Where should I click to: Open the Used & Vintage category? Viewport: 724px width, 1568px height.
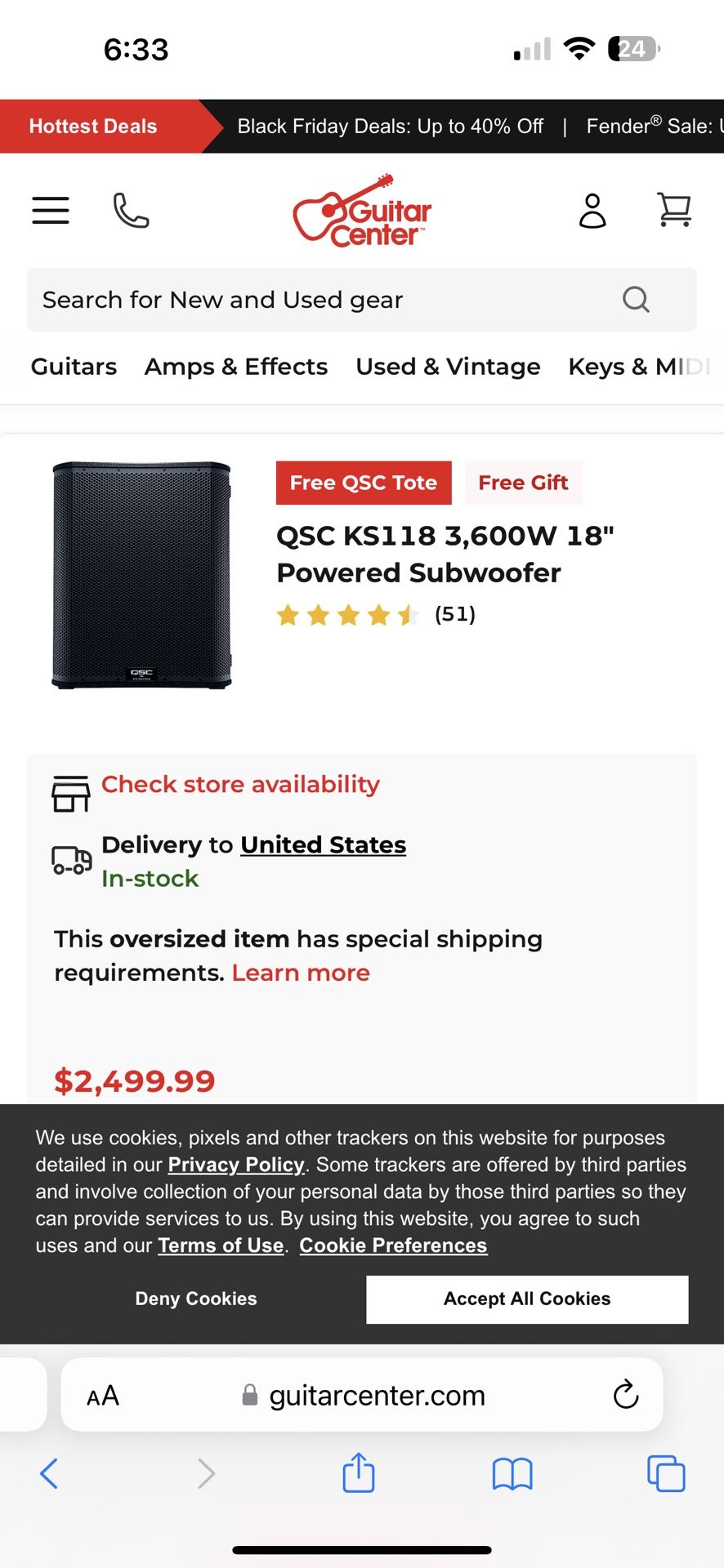(x=448, y=367)
